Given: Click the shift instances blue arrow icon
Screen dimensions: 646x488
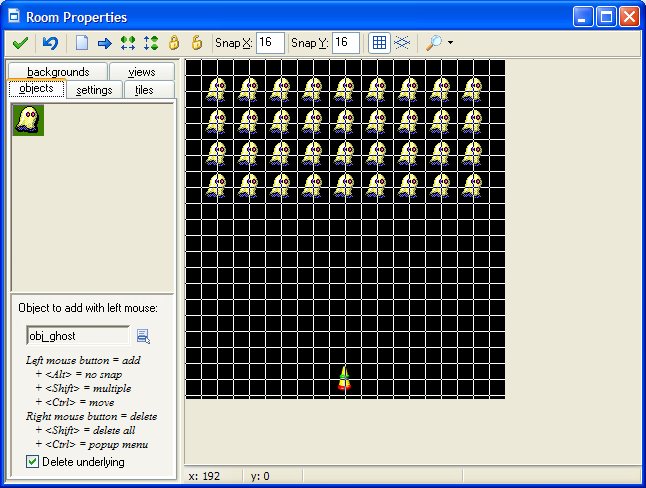Looking at the screenshot, I should click(x=104, y=43).
